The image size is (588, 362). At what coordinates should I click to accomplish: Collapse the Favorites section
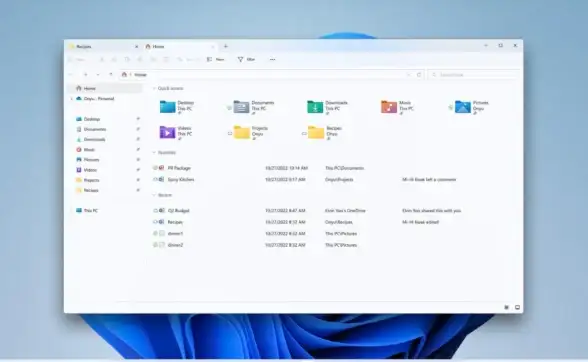[154, 153]
